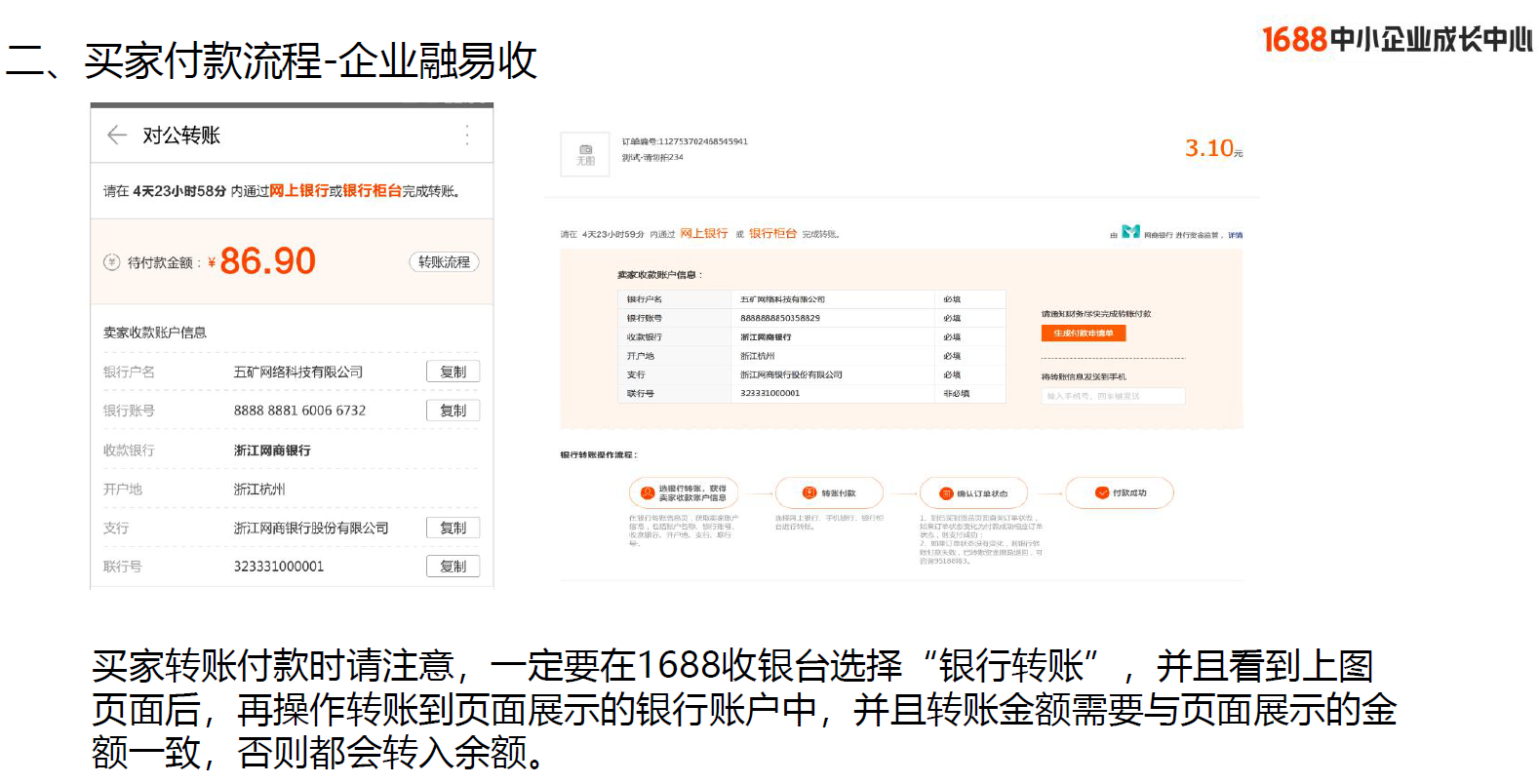This screenshot has width=1539, height=784.
Task: Click the 对公转账 page title
Action: [181, 136]
